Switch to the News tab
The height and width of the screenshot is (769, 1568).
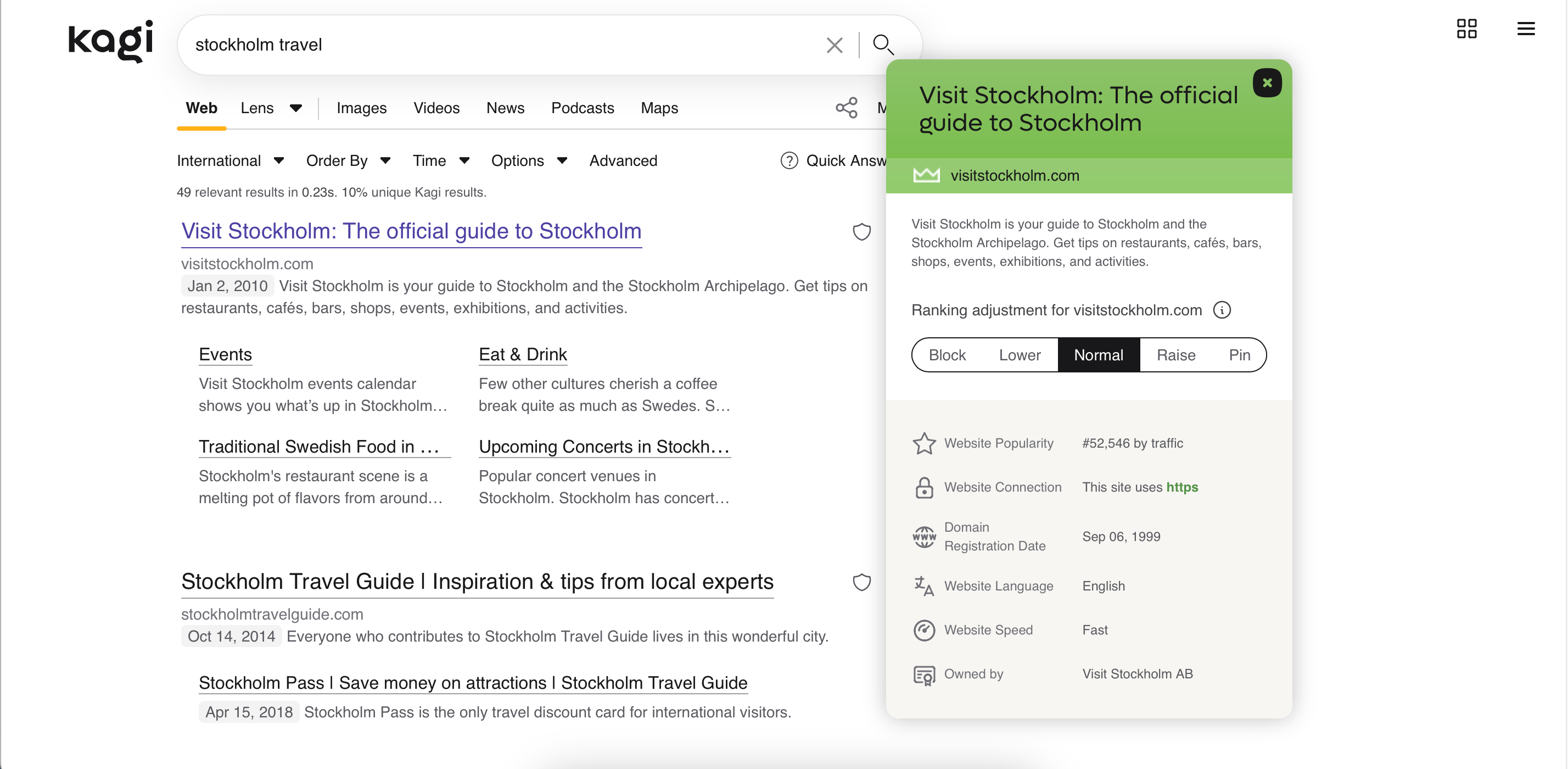505,108
